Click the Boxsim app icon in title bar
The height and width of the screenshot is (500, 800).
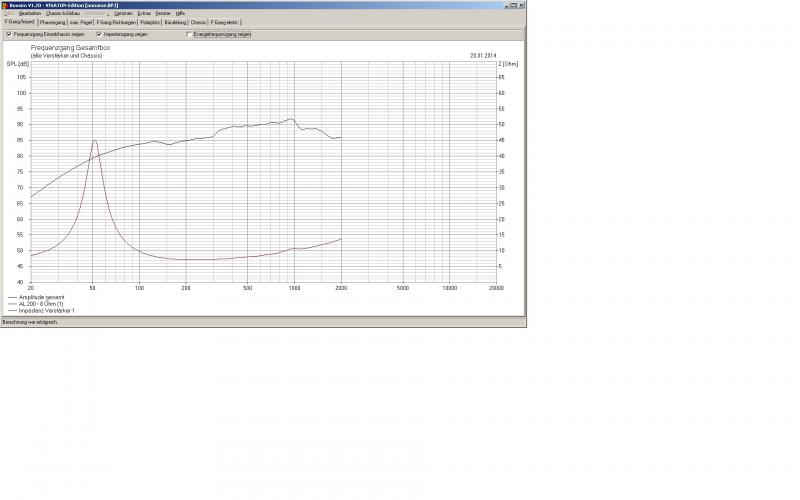tap(4, 4)
